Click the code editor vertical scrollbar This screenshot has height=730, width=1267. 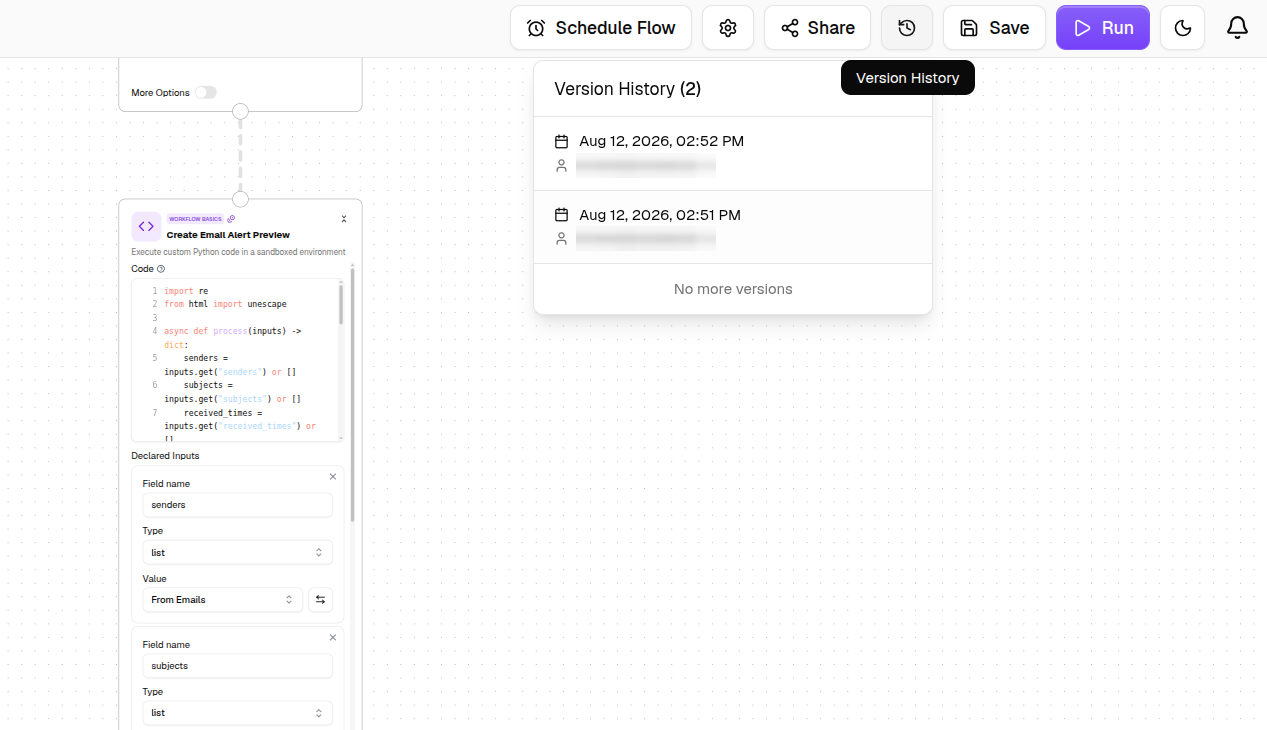point(341,305)
